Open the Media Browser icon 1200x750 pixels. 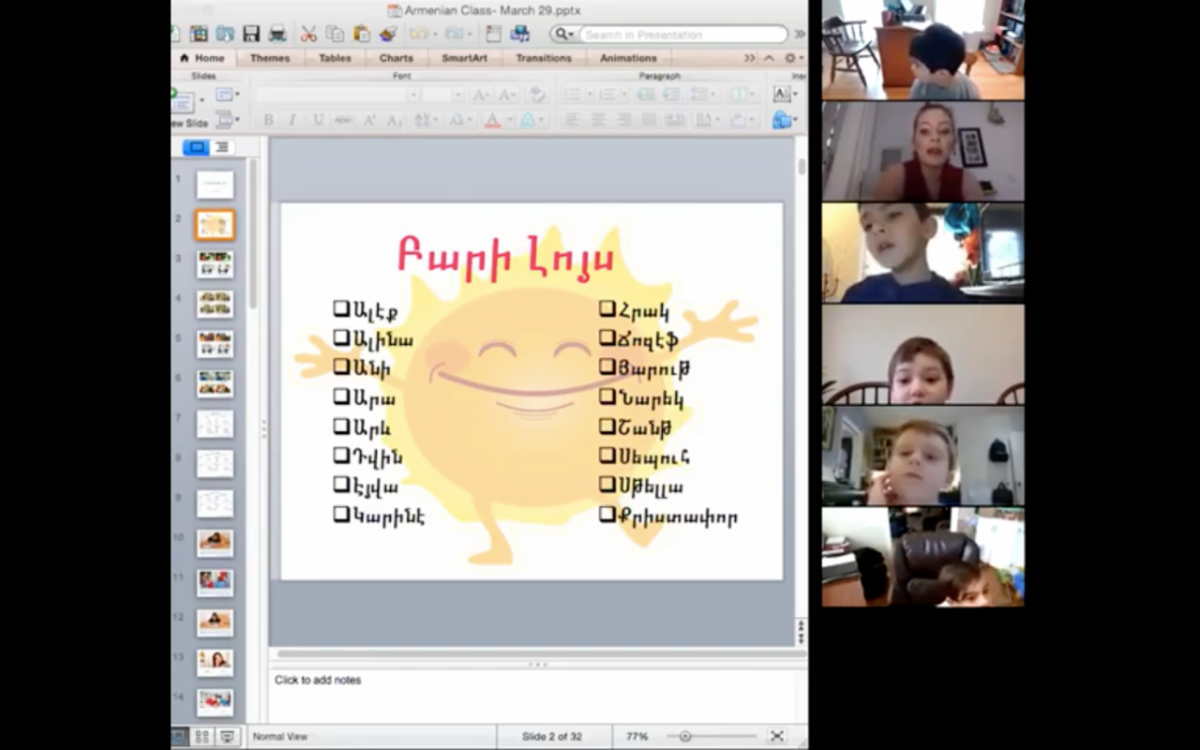tap(519, 34)
